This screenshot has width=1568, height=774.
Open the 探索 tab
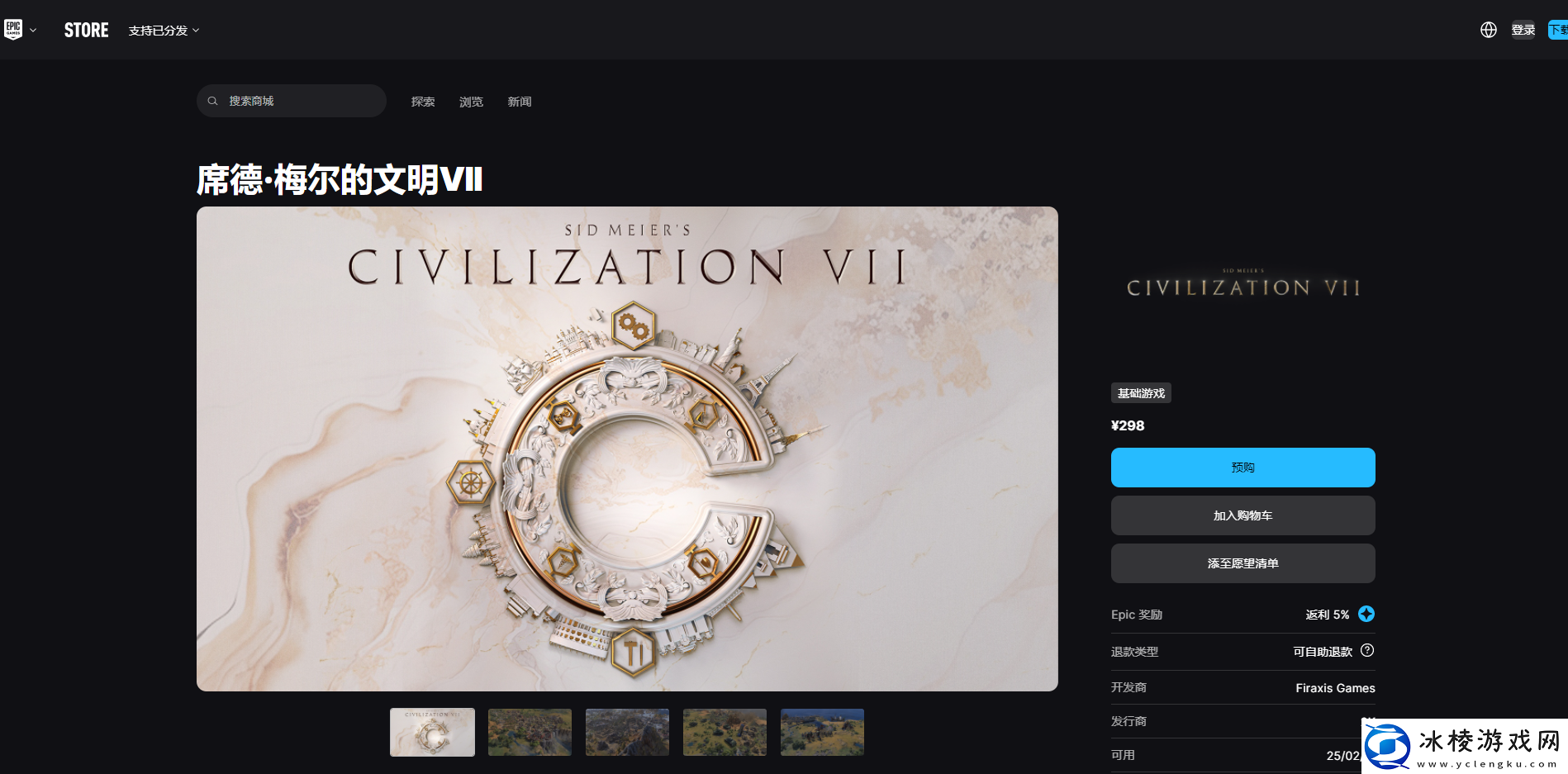(x=423, y=102)
